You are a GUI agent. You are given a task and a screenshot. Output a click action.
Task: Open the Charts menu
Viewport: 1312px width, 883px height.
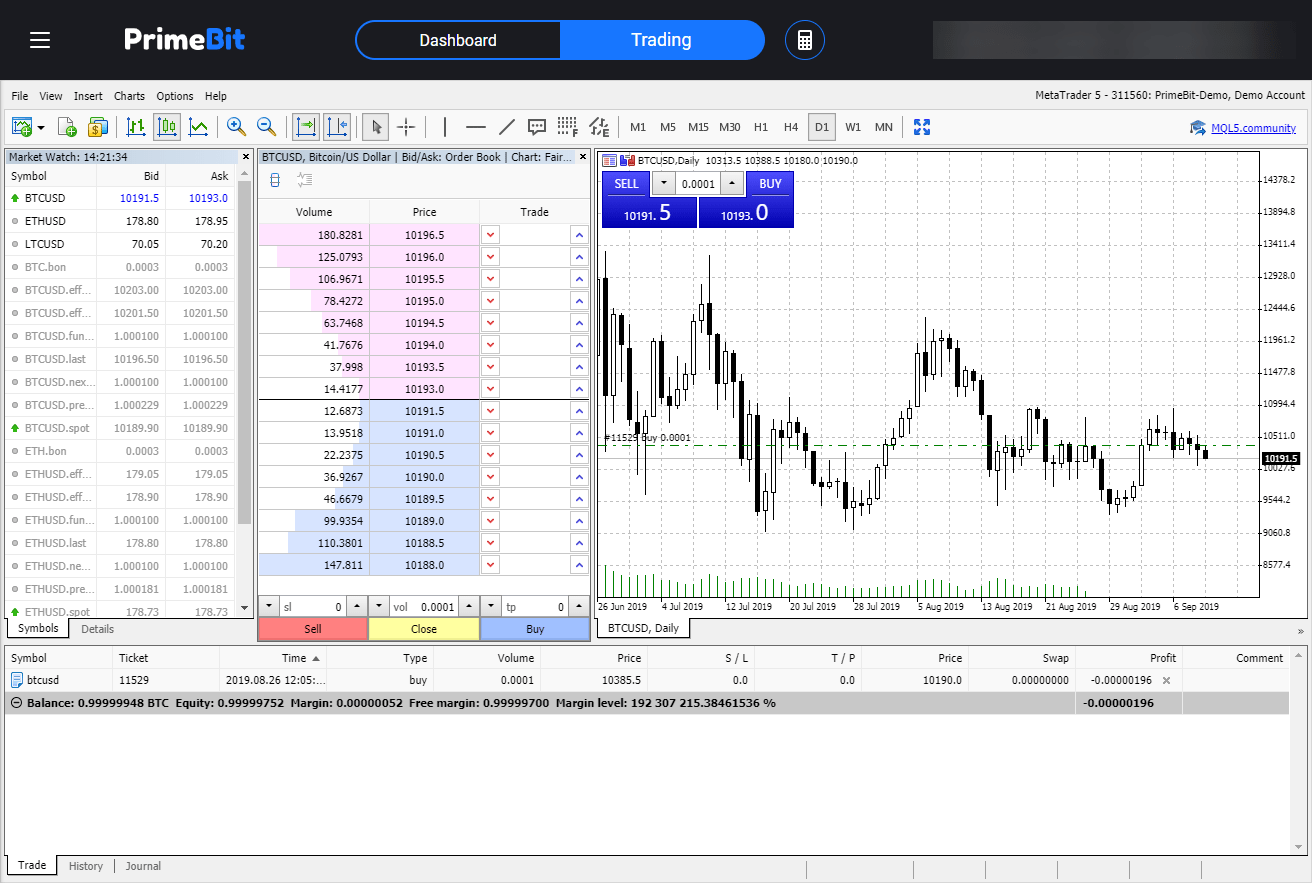click(129, 96)
